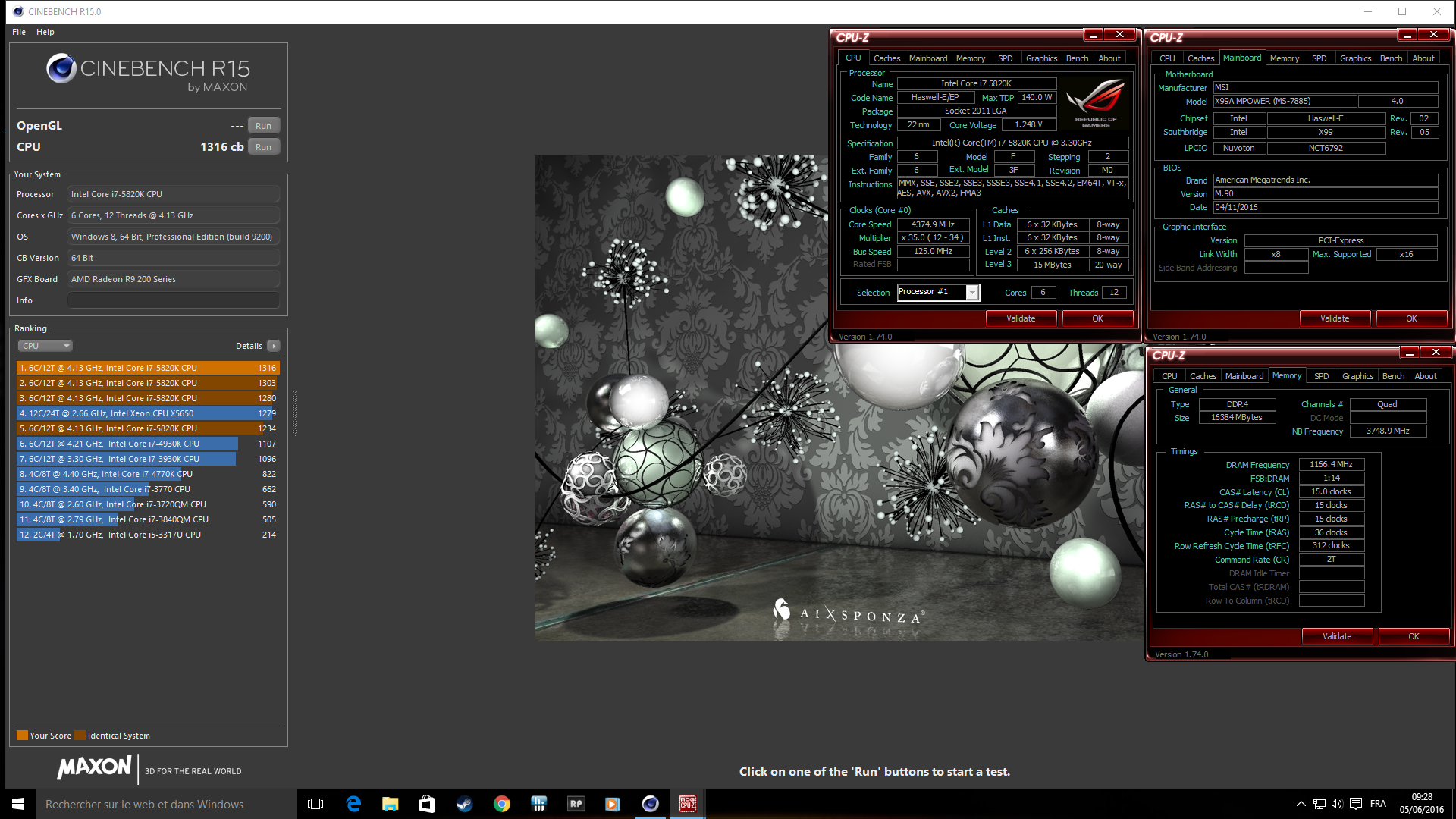
Task: Select ranking row Core i7-4770K CPU
Action: [x=148, y=474]
